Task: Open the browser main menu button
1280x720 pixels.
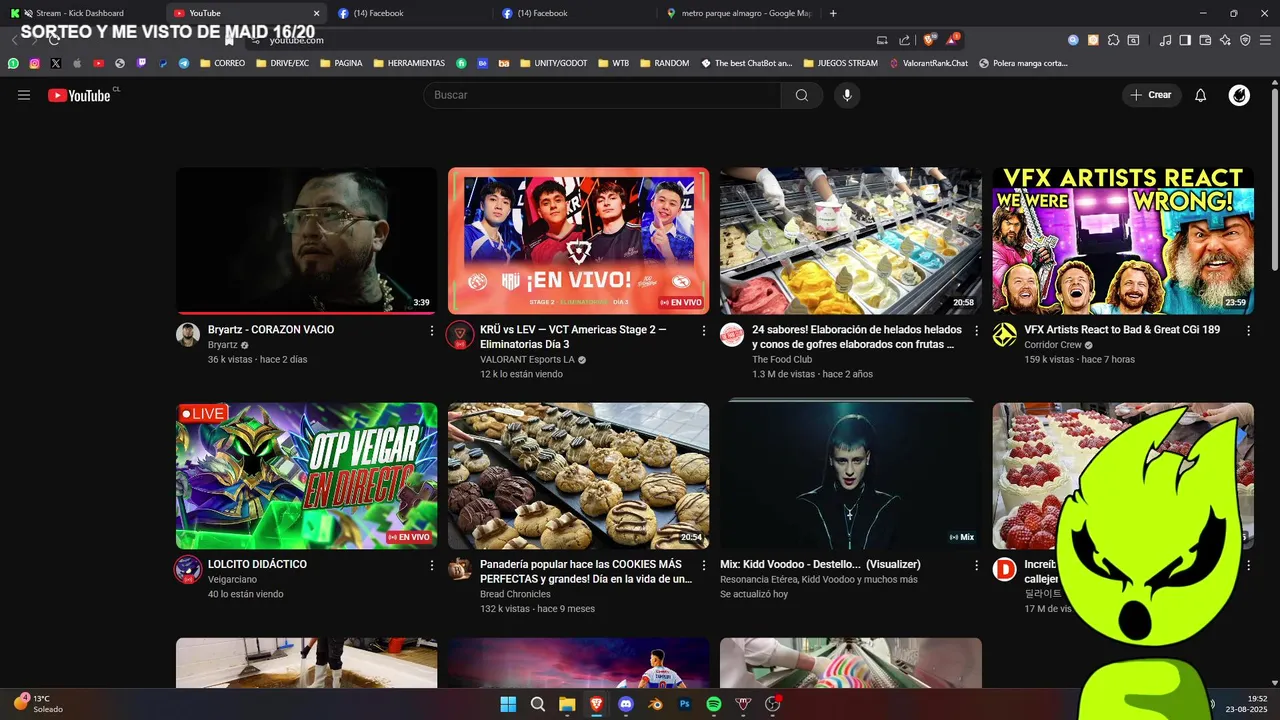Action: [1265, 40]
